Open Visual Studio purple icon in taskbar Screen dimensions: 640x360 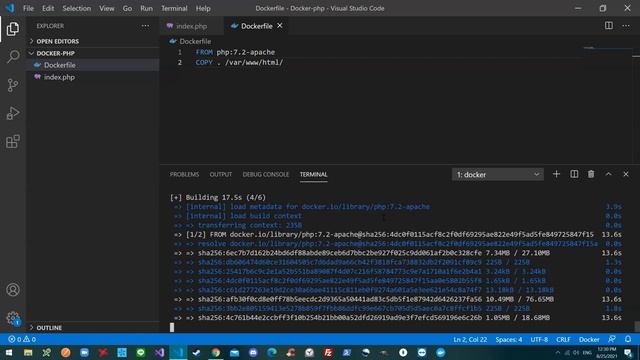pyautogui.click(x=159, y=352)
